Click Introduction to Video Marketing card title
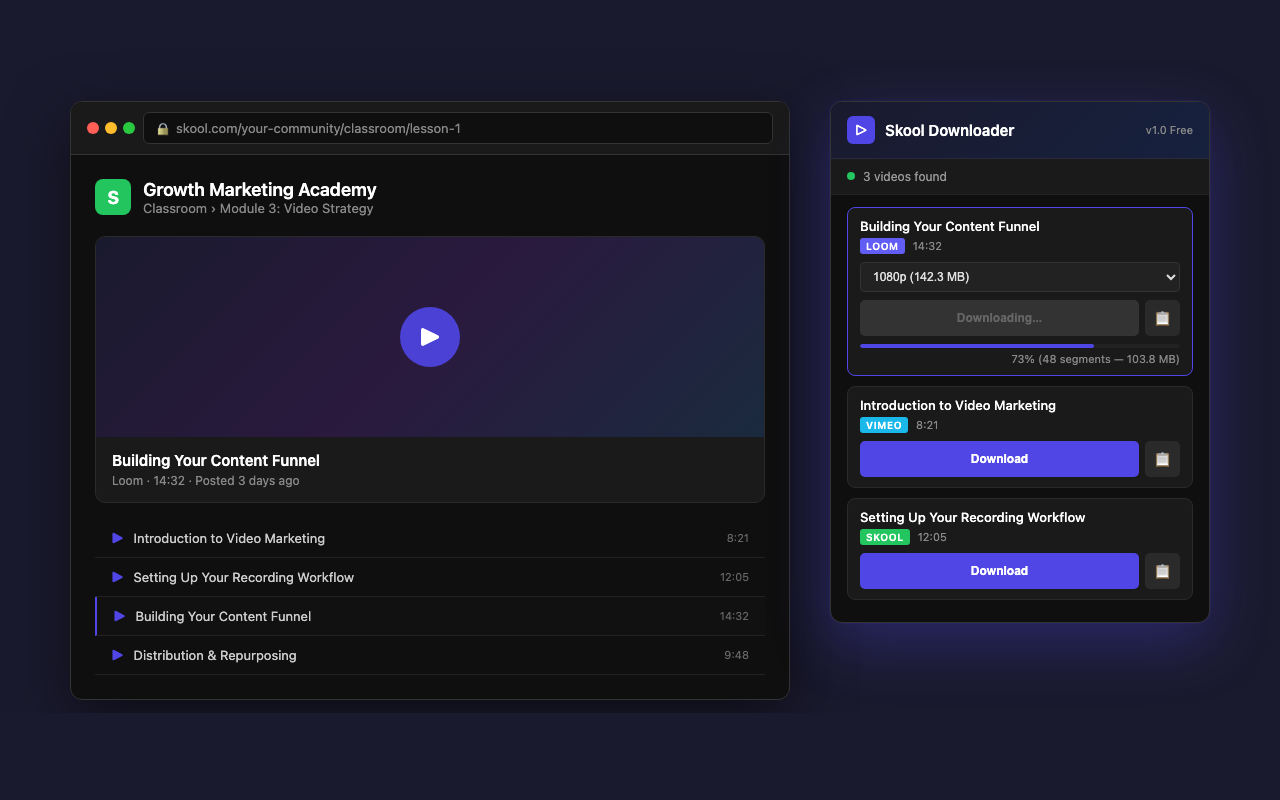 coord(958,405)
